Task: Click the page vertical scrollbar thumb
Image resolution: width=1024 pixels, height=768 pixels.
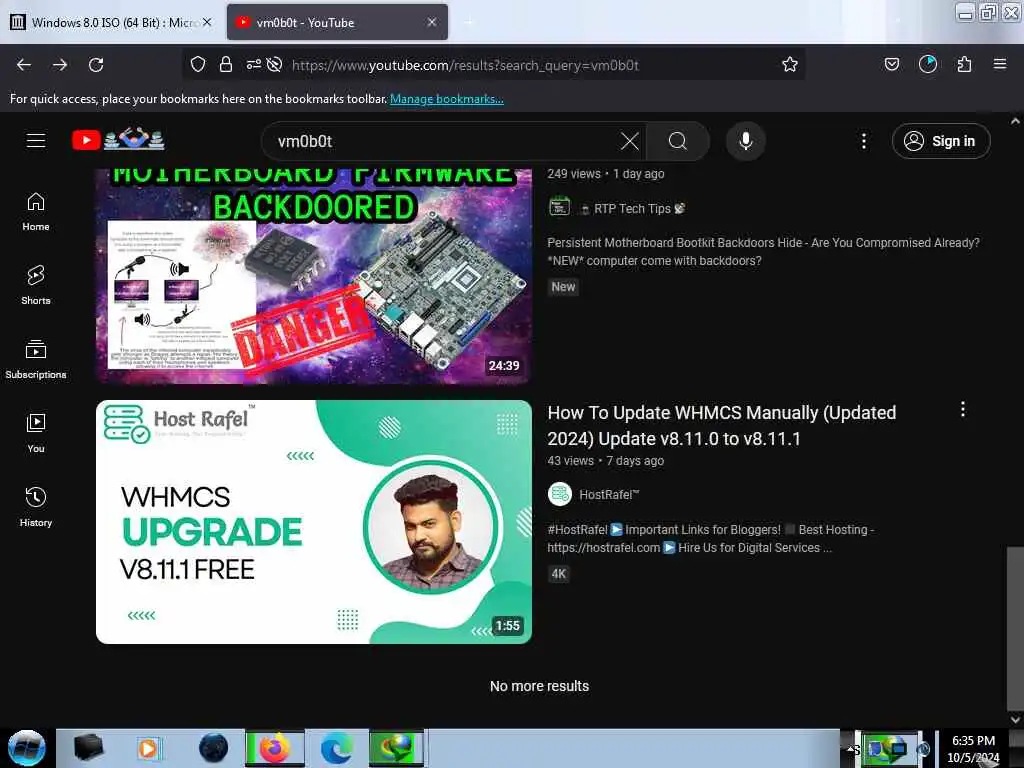Action: coord(1015,628)
